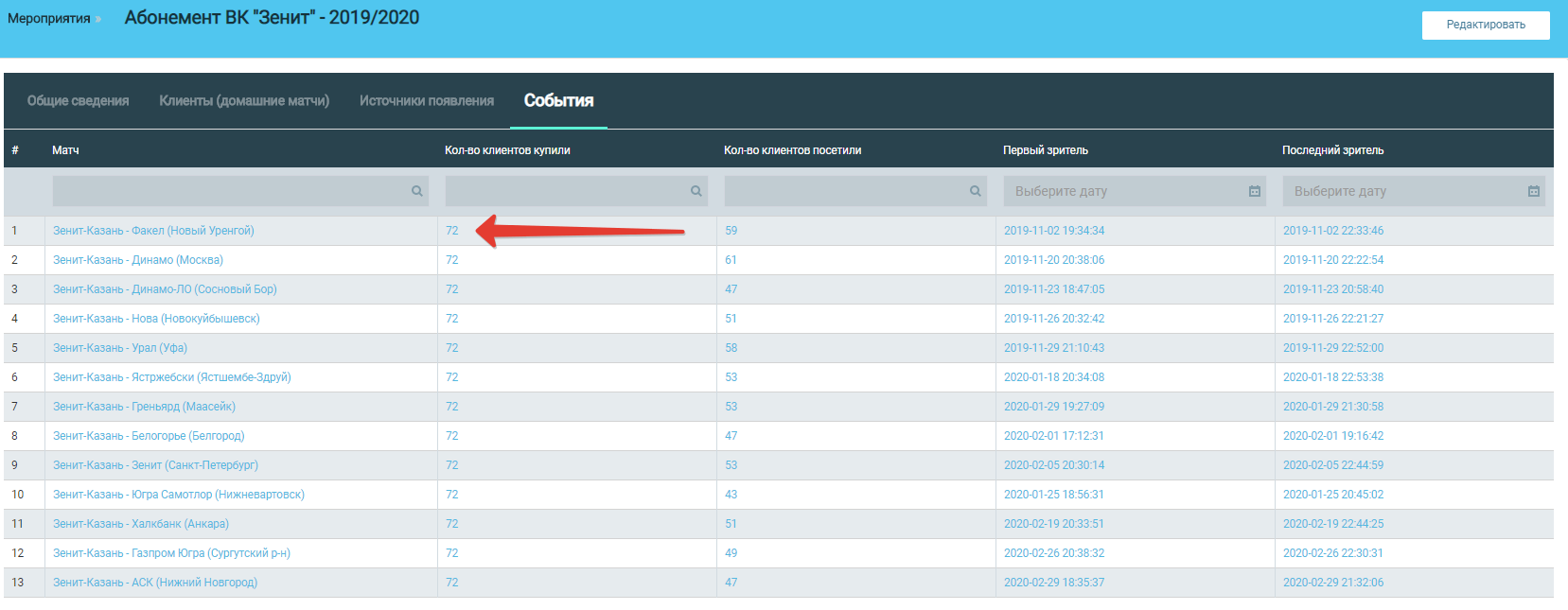Screen dimensions: 1568x610
Task: Focus the Матч filter text field
Action: (x=229, y=191)
